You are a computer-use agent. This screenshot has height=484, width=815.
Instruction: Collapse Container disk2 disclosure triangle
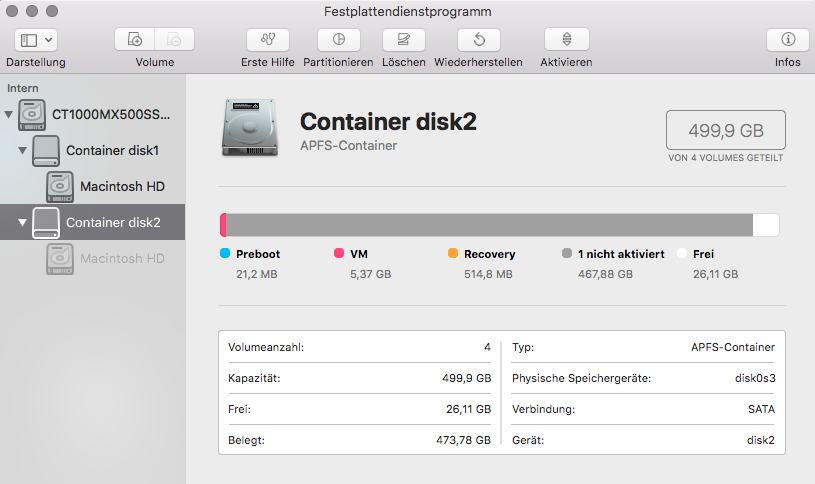click(x=23, y=223)
